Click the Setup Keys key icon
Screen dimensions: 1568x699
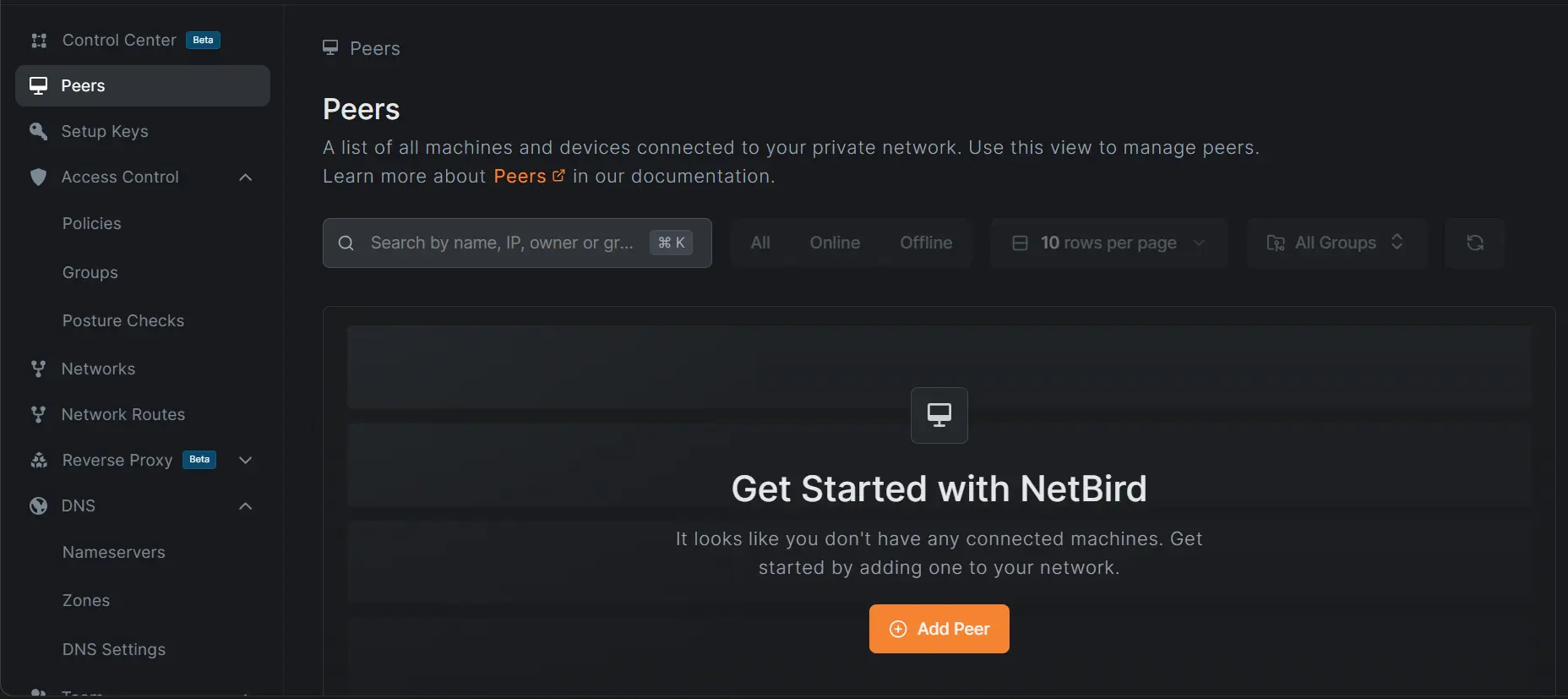38,131
